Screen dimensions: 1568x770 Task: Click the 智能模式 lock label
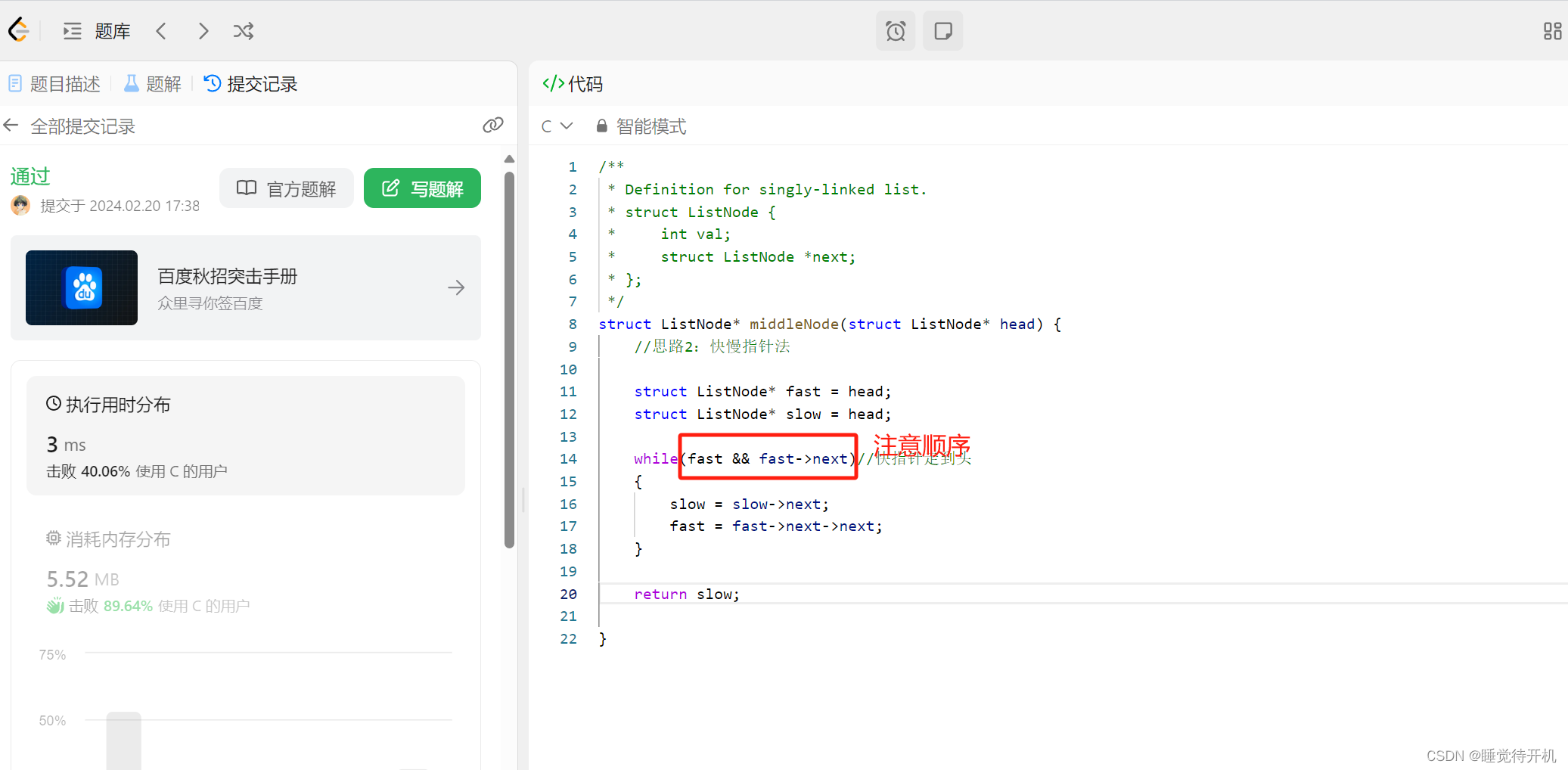tap(641, 126)
